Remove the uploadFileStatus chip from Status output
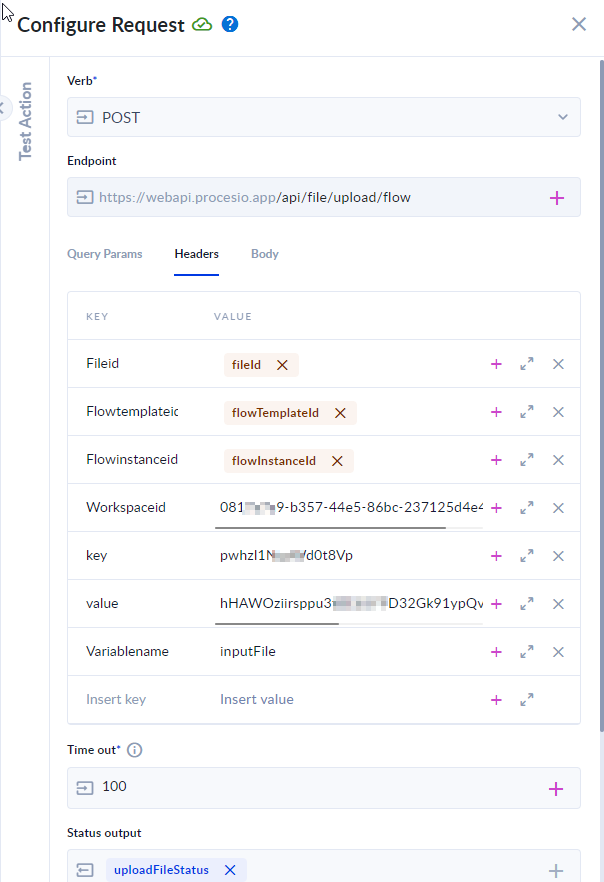Screen dimensions: 604x882 pos(230,869)
